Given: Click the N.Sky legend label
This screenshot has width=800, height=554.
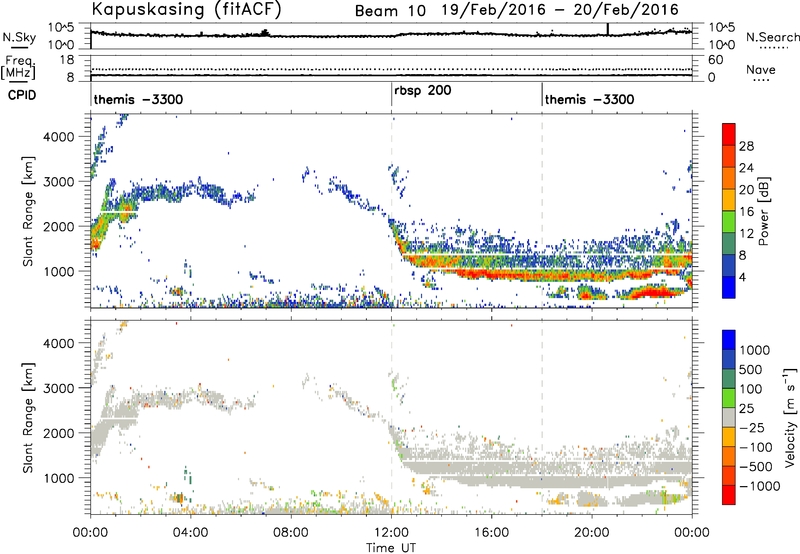Looking at the screenshot, I should coord(19,38).
